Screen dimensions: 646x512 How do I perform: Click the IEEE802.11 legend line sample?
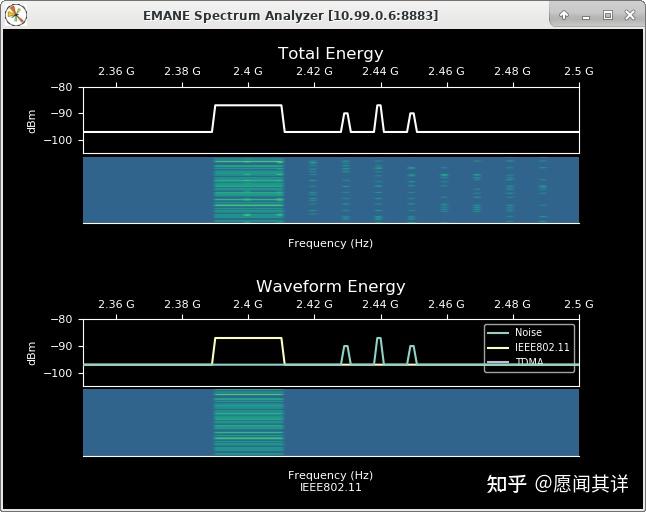(x=498, y=348)
